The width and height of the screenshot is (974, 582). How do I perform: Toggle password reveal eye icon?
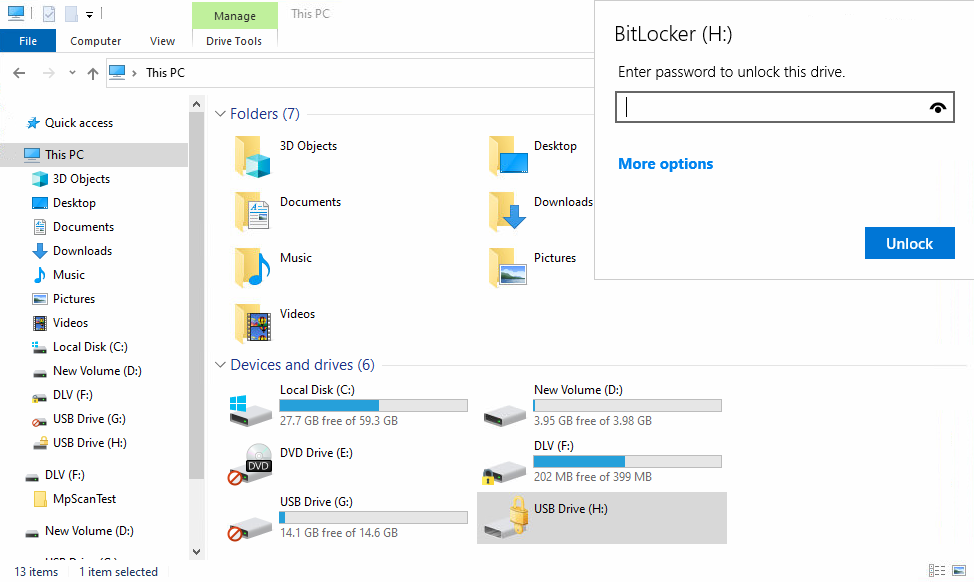pyautogui.click(x=938, y=107)
